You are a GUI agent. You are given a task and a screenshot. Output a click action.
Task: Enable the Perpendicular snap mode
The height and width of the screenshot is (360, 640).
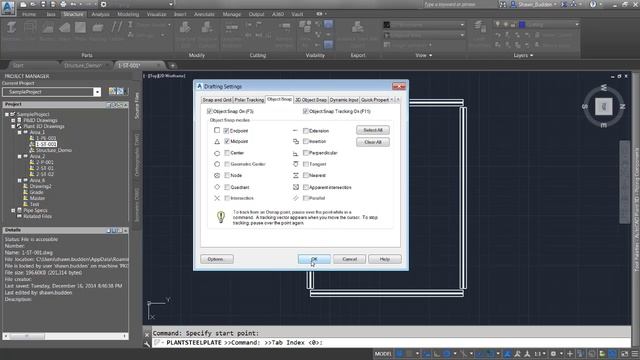click(x=305, y=153)
